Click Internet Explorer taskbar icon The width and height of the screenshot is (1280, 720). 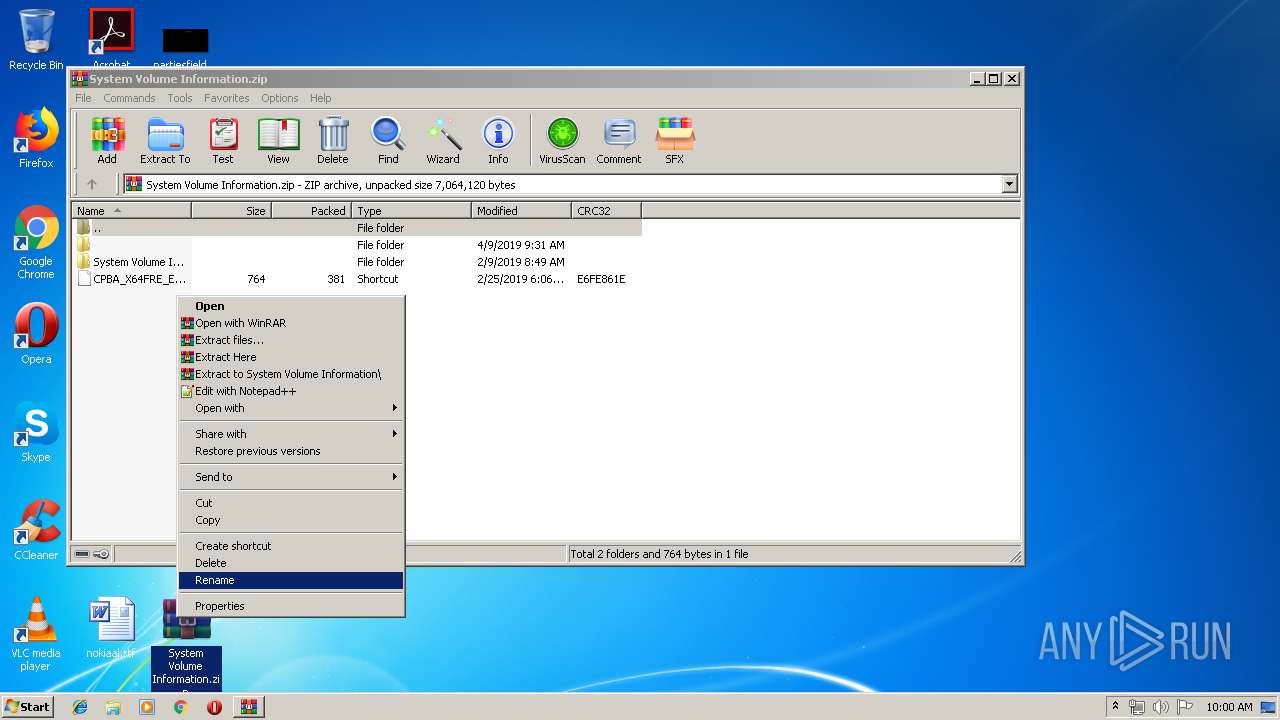point(80,707)
